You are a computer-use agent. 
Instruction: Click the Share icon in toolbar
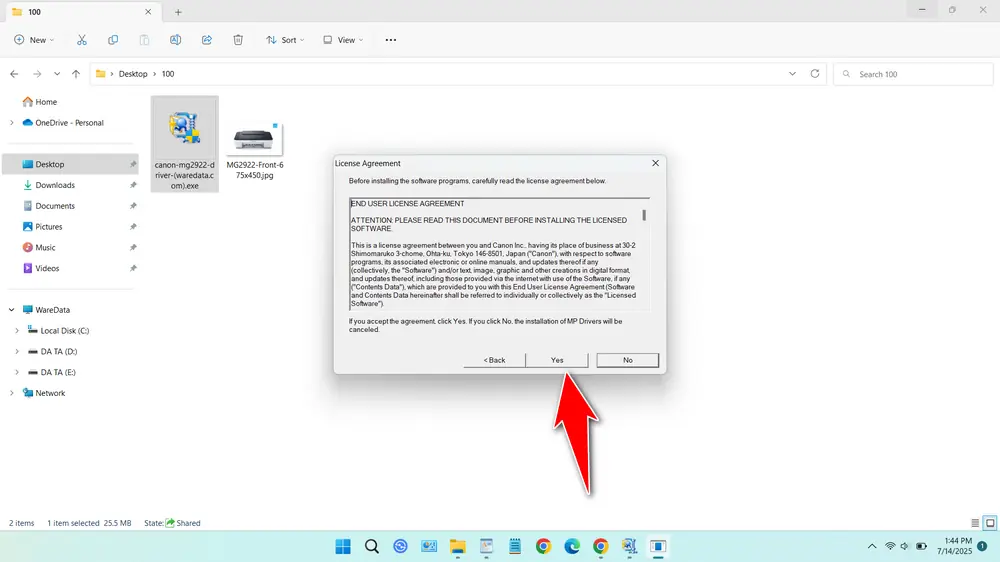tap(207, 40)
